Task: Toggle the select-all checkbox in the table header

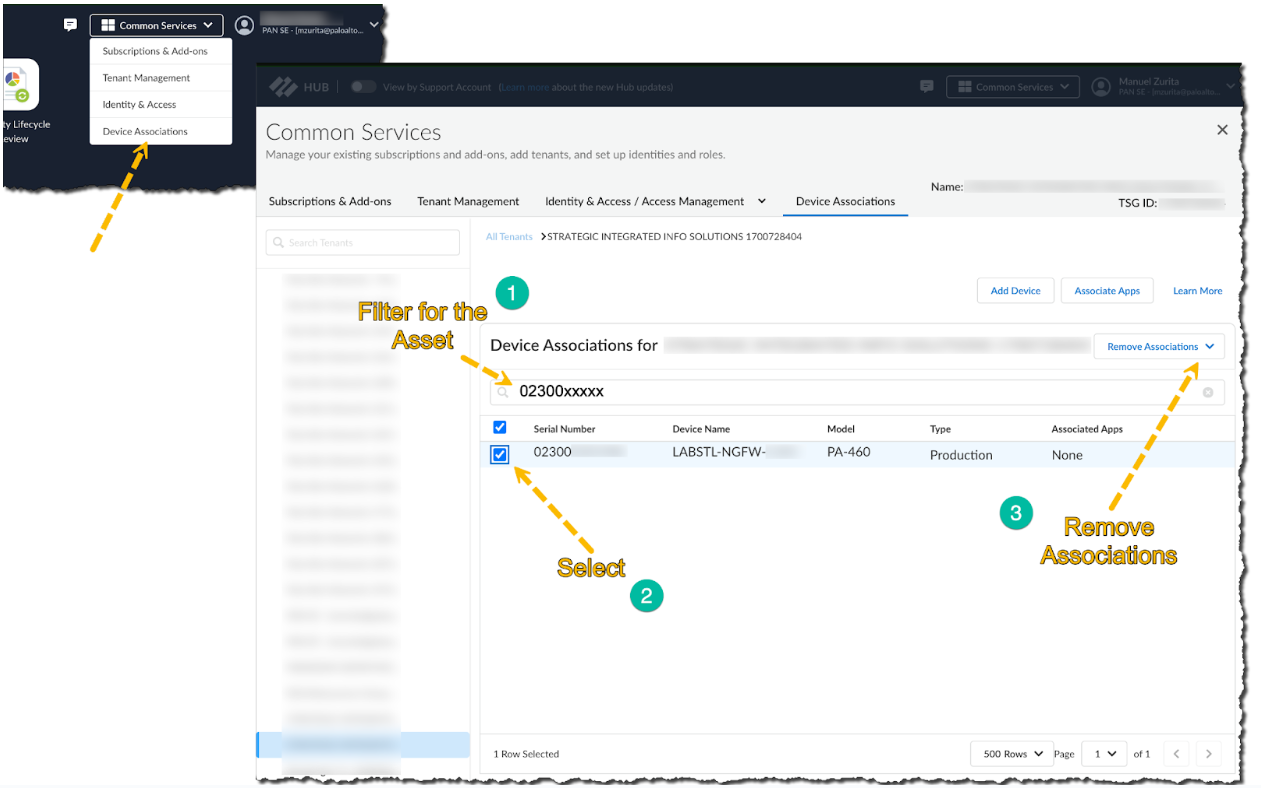Action: (500, 427)
